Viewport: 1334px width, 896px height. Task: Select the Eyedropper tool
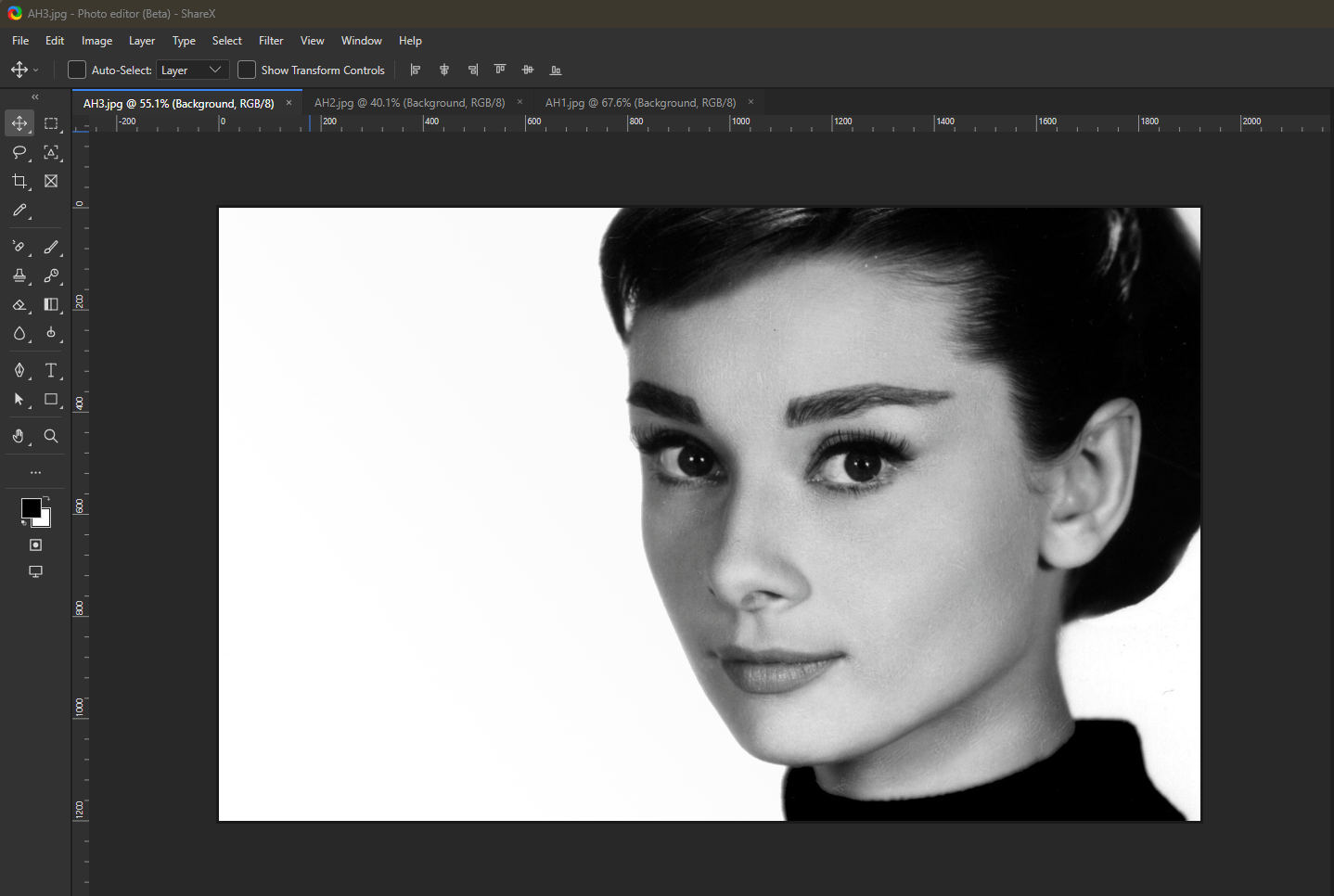pyautogui.click(x=19, y=211)
